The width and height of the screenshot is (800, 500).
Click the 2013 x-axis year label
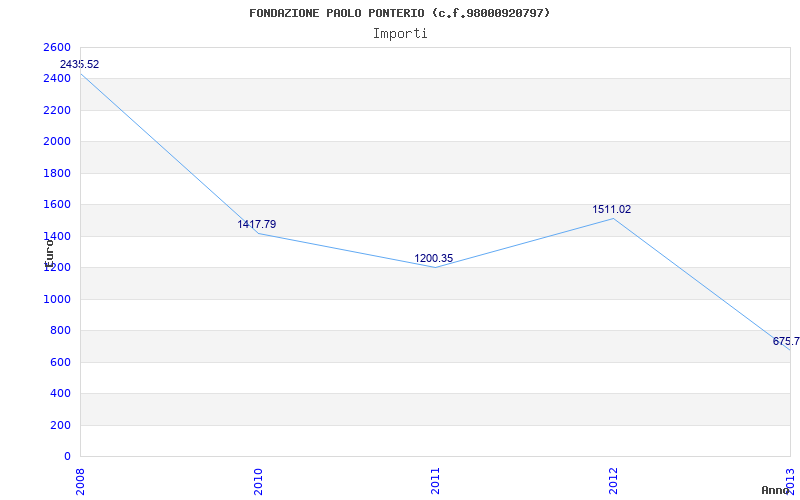pyautogui.click(x=790, y=481)
